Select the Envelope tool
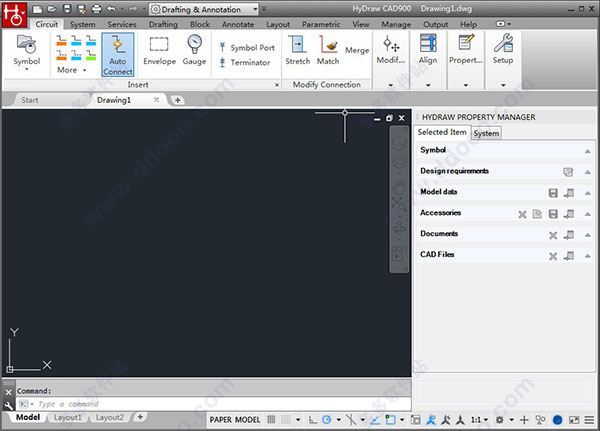This screenshot has width=600, height=431. click(160, 51)
